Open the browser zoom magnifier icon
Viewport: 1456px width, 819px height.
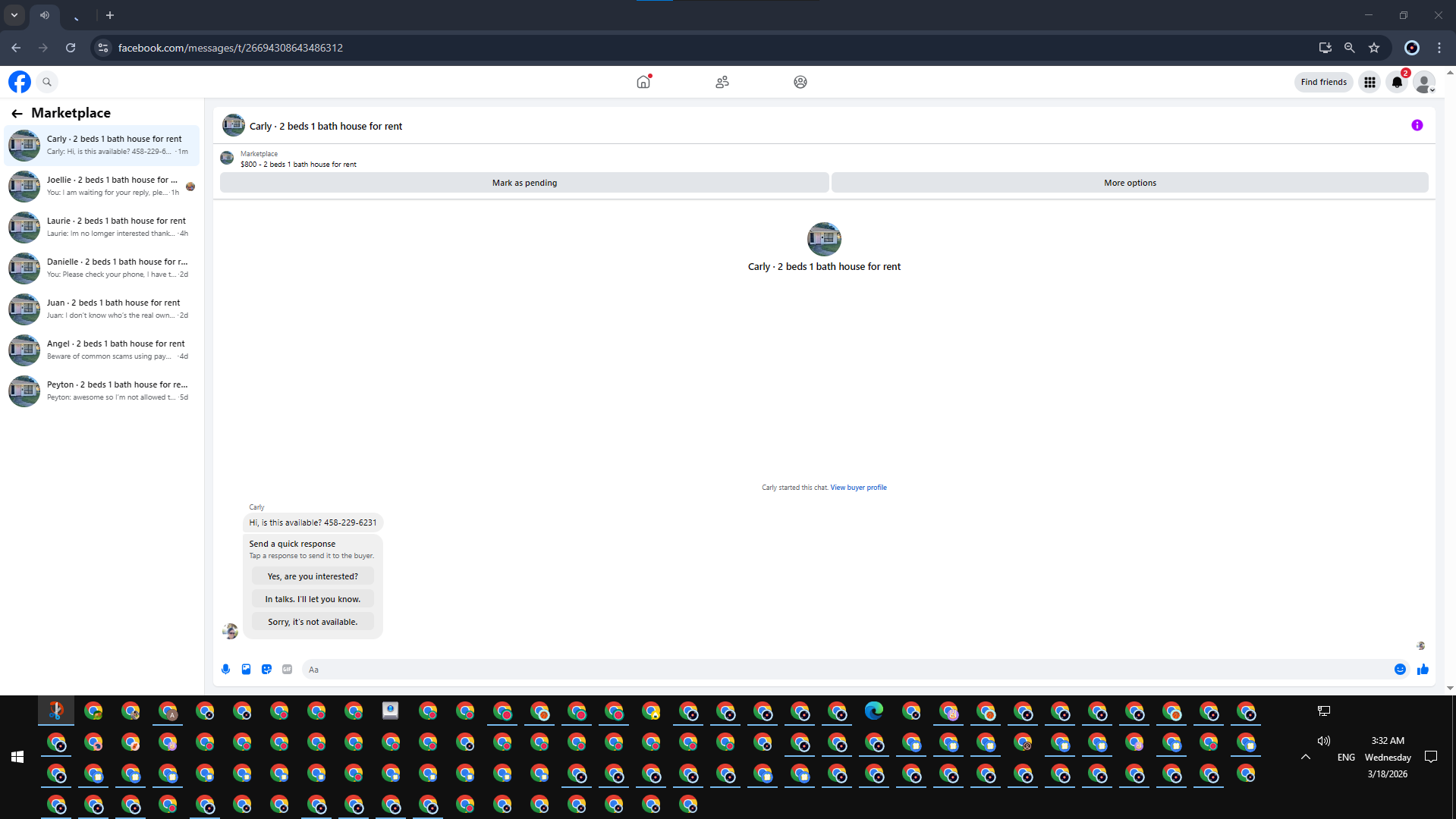pyautogui.click(x=1349, y=48)
